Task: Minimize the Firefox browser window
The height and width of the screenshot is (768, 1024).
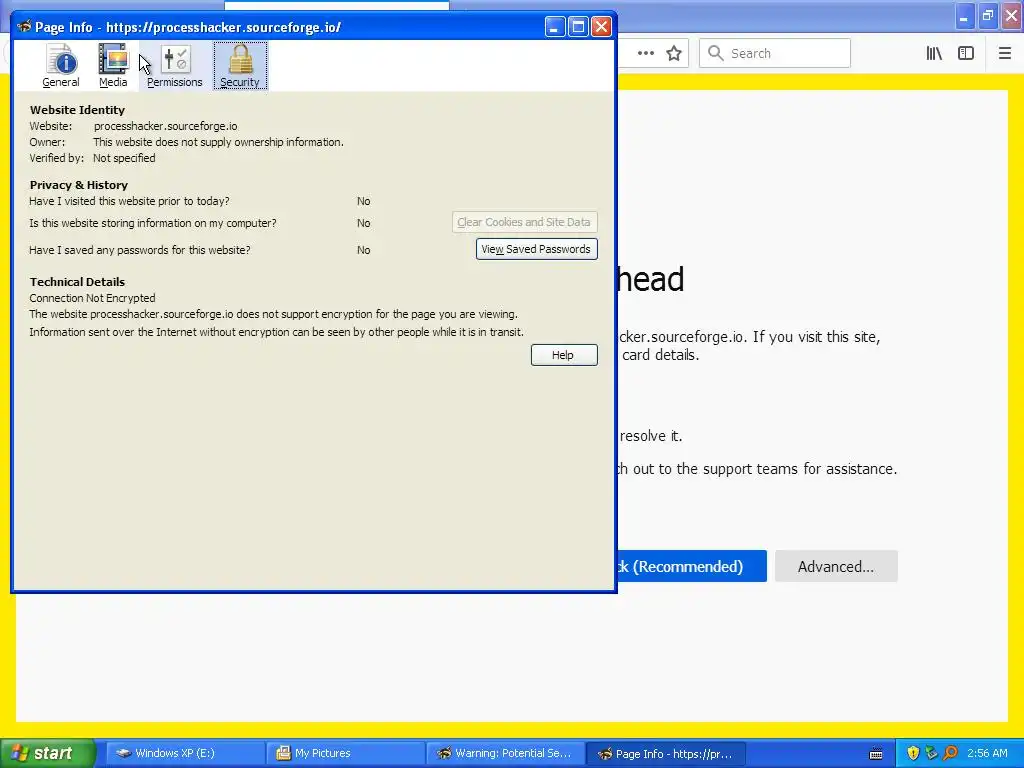Action: (x=965, y=16)
